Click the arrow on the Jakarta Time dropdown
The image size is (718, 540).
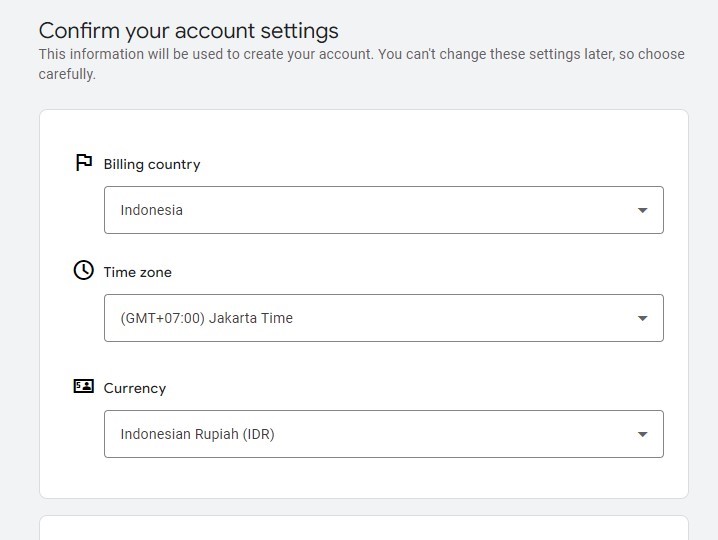pos(642,318)
